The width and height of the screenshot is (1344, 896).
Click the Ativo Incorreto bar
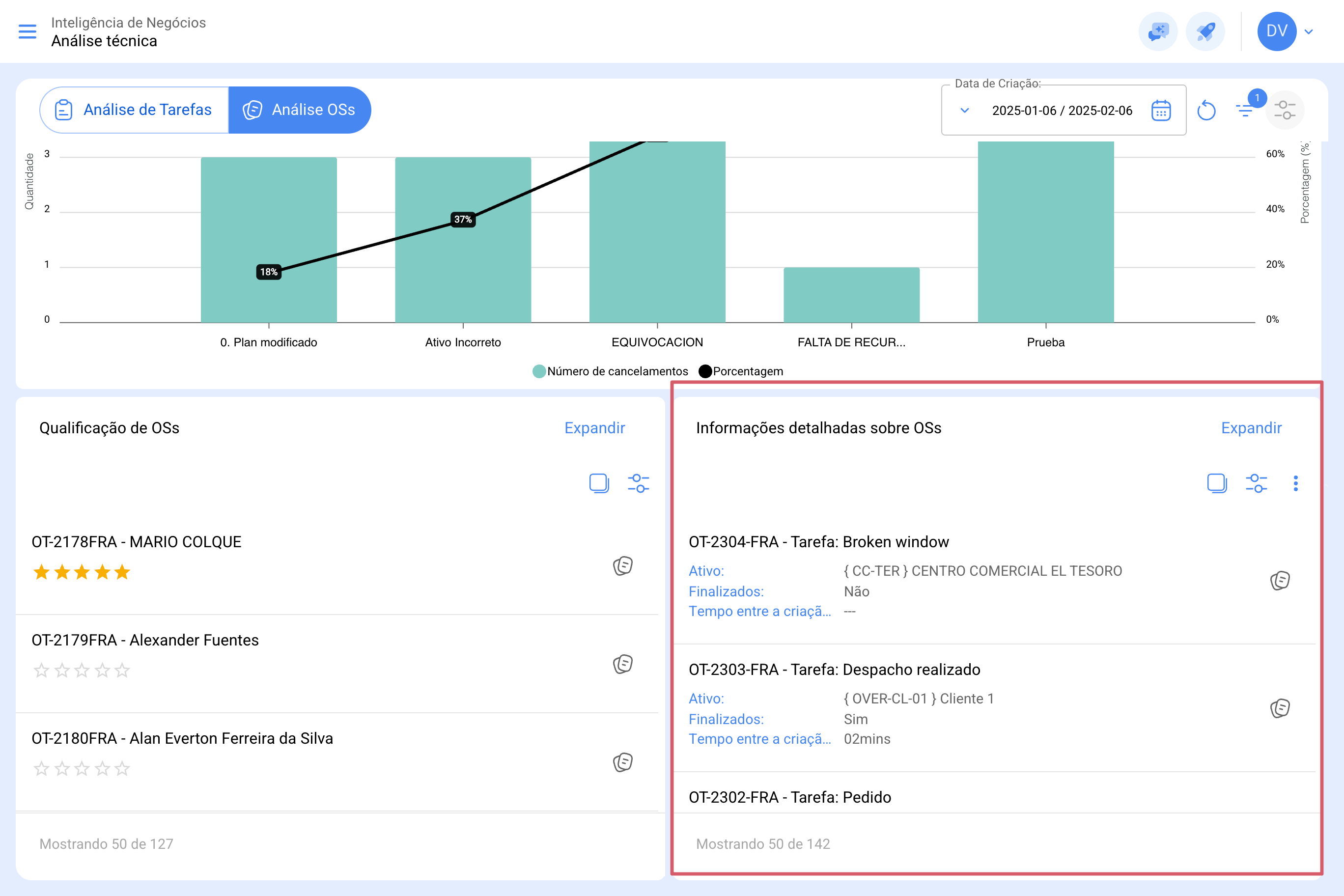pyautogui.click(x=463, y=240)
